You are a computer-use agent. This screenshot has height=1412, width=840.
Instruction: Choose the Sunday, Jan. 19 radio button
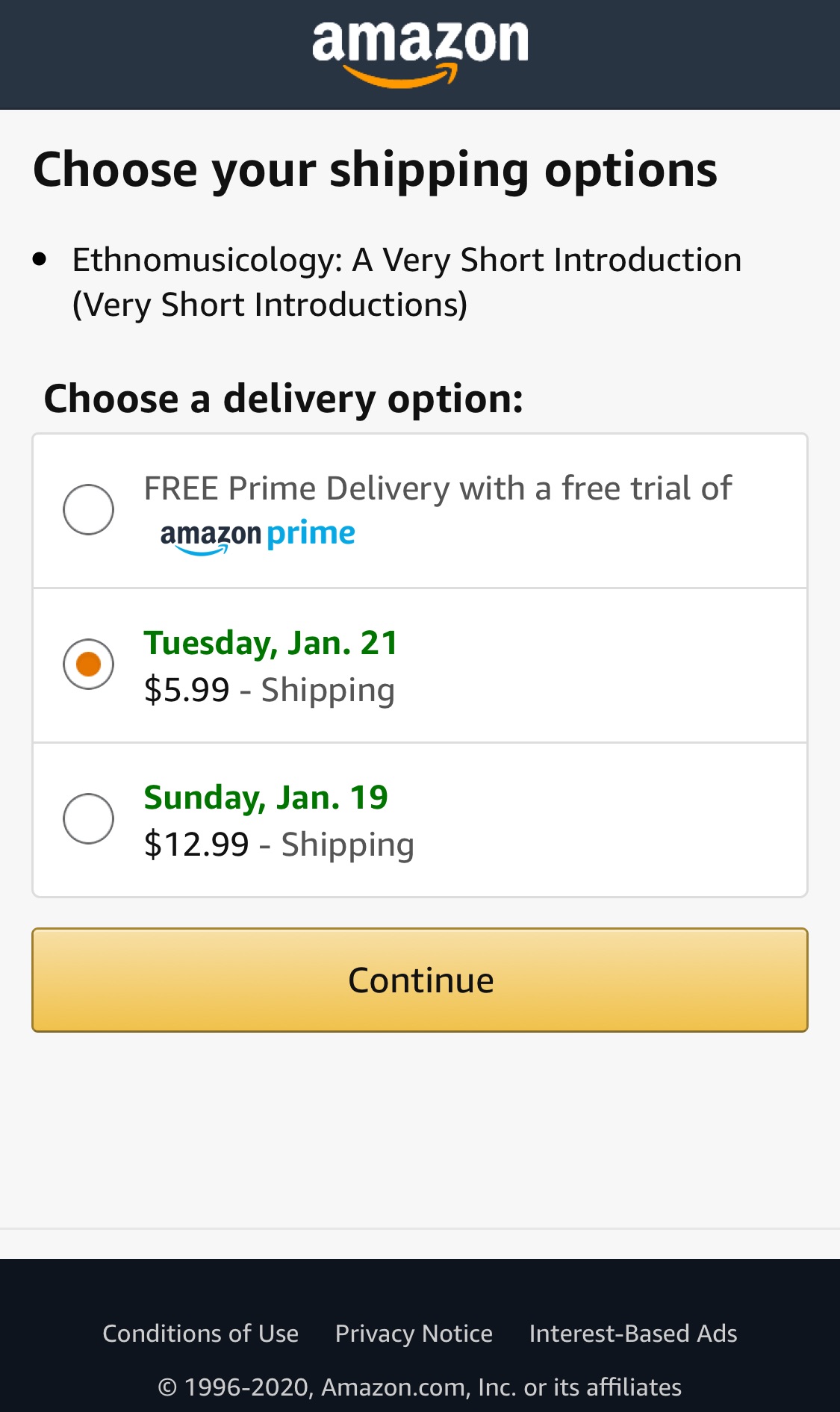pyautogui.click(x=89, y=818)
